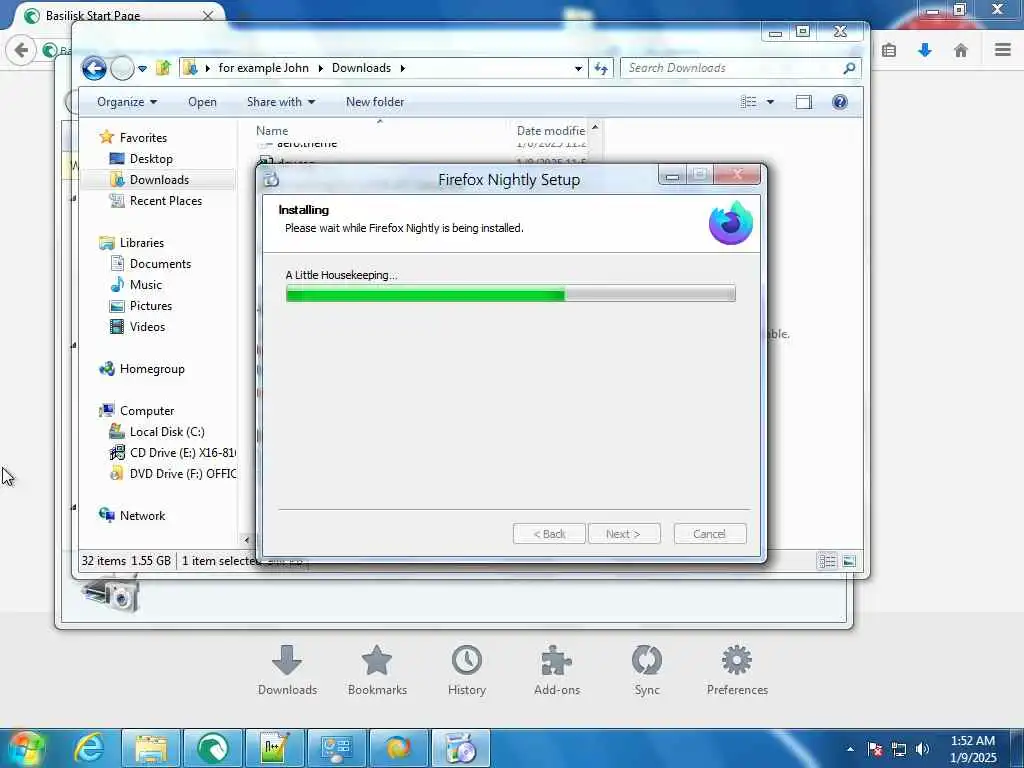The image size is (1024, 768).
Task: Open the Videos library
Action: coord(147,327)
